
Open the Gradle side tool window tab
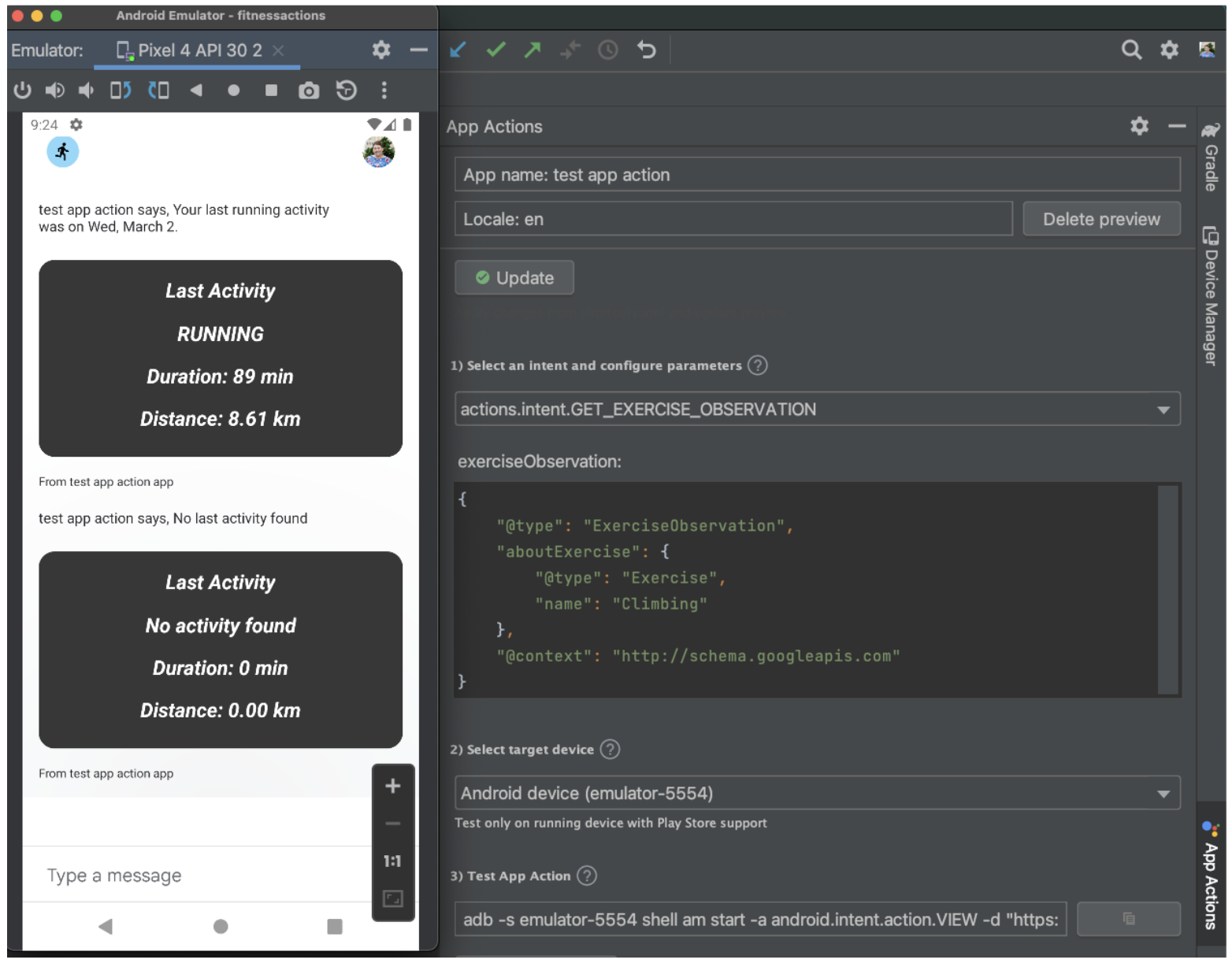tap(1212, 157)
